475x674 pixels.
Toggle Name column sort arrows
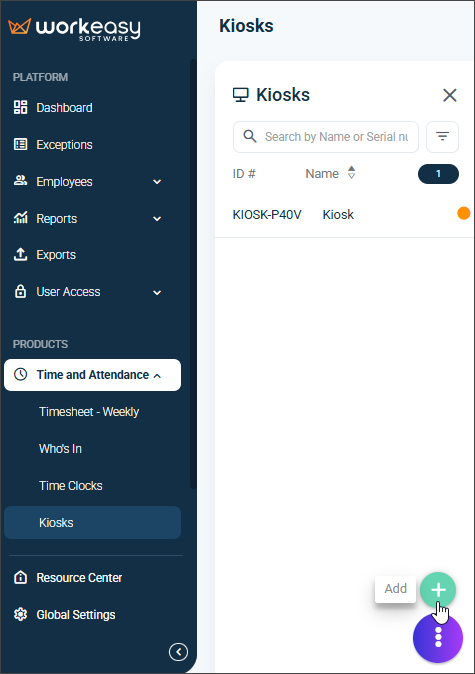[351, 173]
